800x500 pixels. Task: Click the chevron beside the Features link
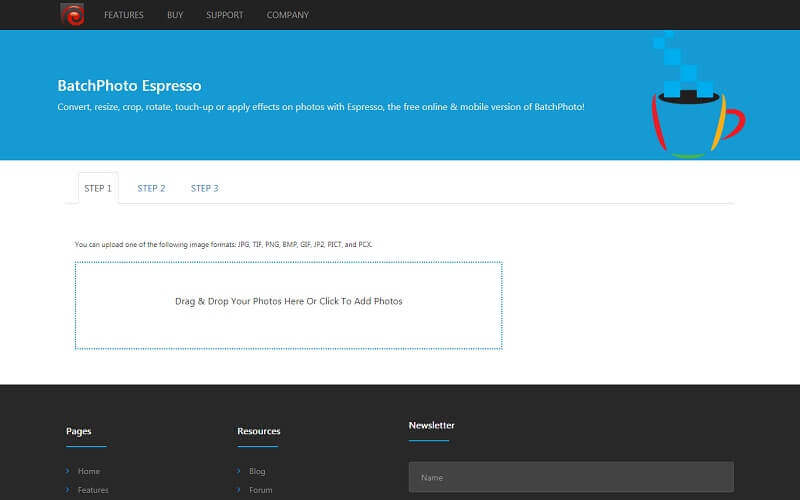(x=67, y=489)
